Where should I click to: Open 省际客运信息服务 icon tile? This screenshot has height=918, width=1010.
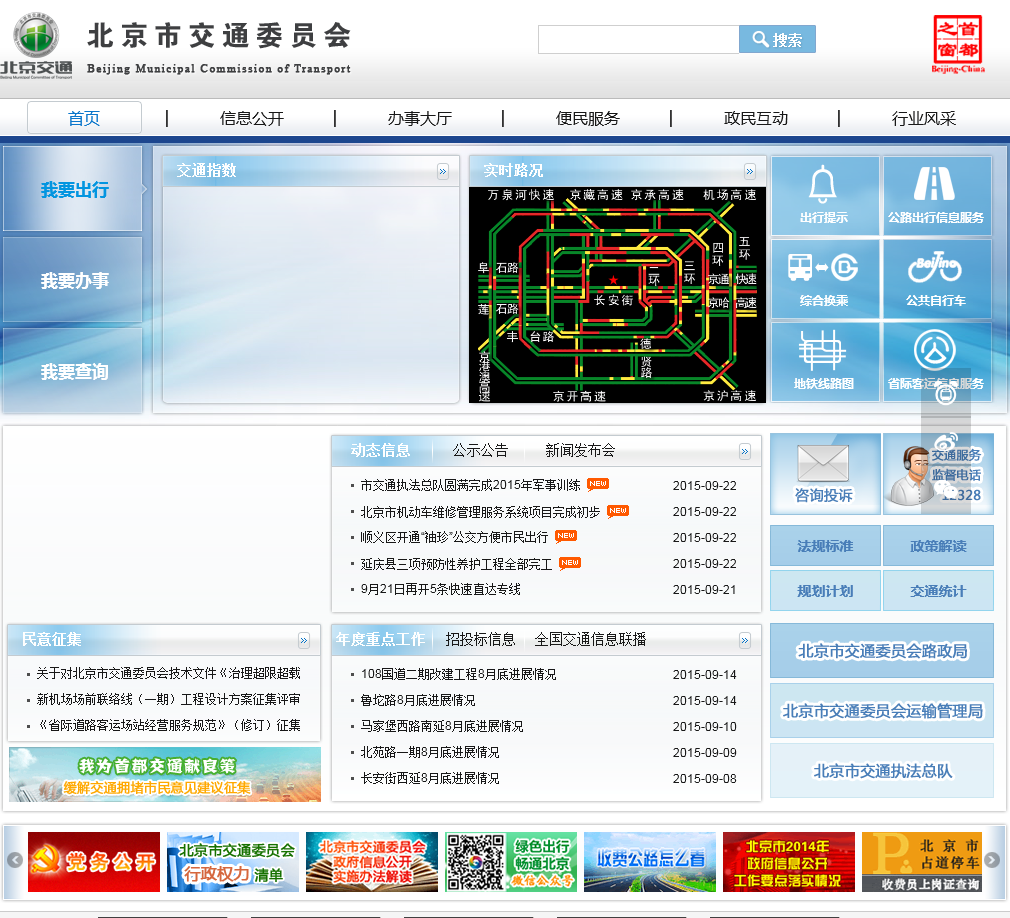point(937,362)
